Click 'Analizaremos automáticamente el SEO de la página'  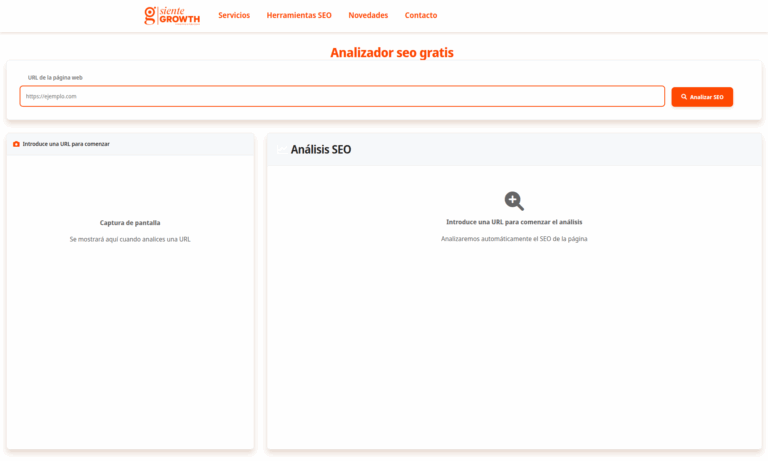click(514, 239)
